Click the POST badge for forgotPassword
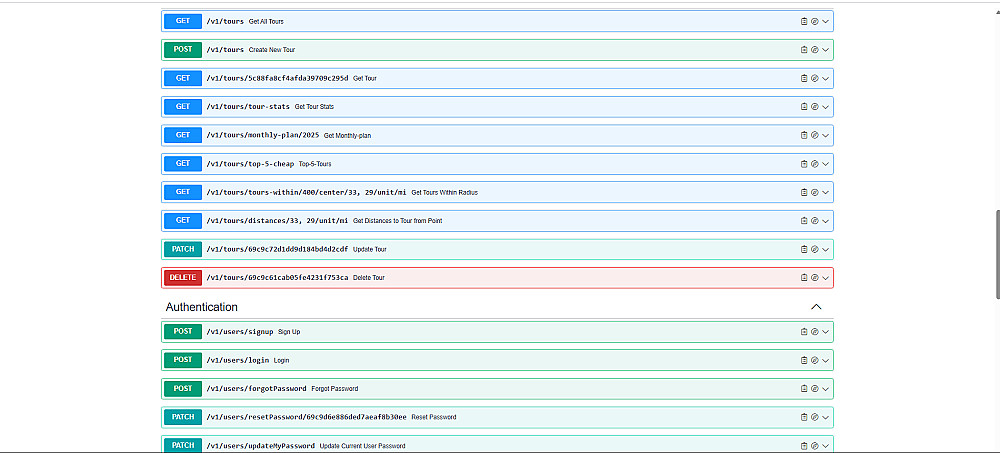This screenshot has height=453, width=1000. pyautogui.click(x=183, y=389)
